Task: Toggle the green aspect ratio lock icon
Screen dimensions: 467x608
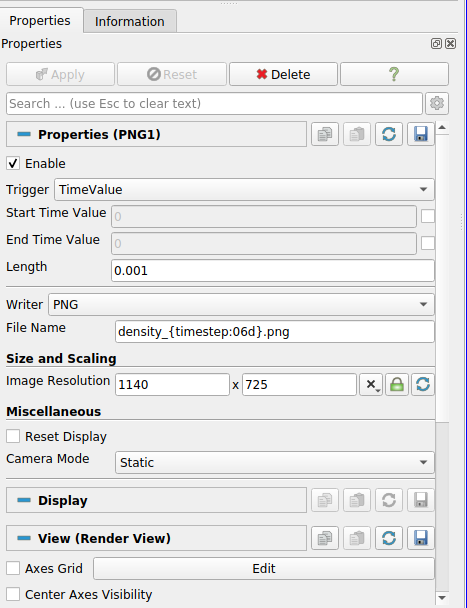Action: click(397, 385)
